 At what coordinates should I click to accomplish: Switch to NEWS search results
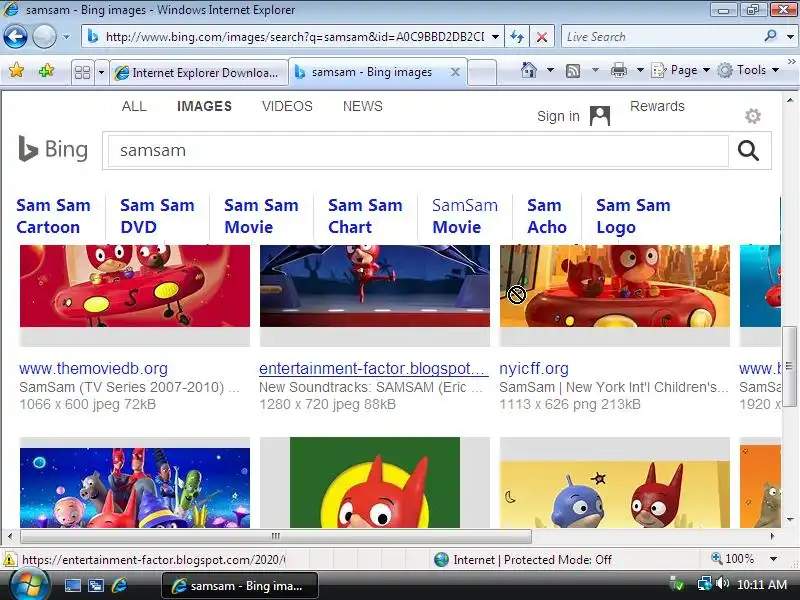(362, 106)
